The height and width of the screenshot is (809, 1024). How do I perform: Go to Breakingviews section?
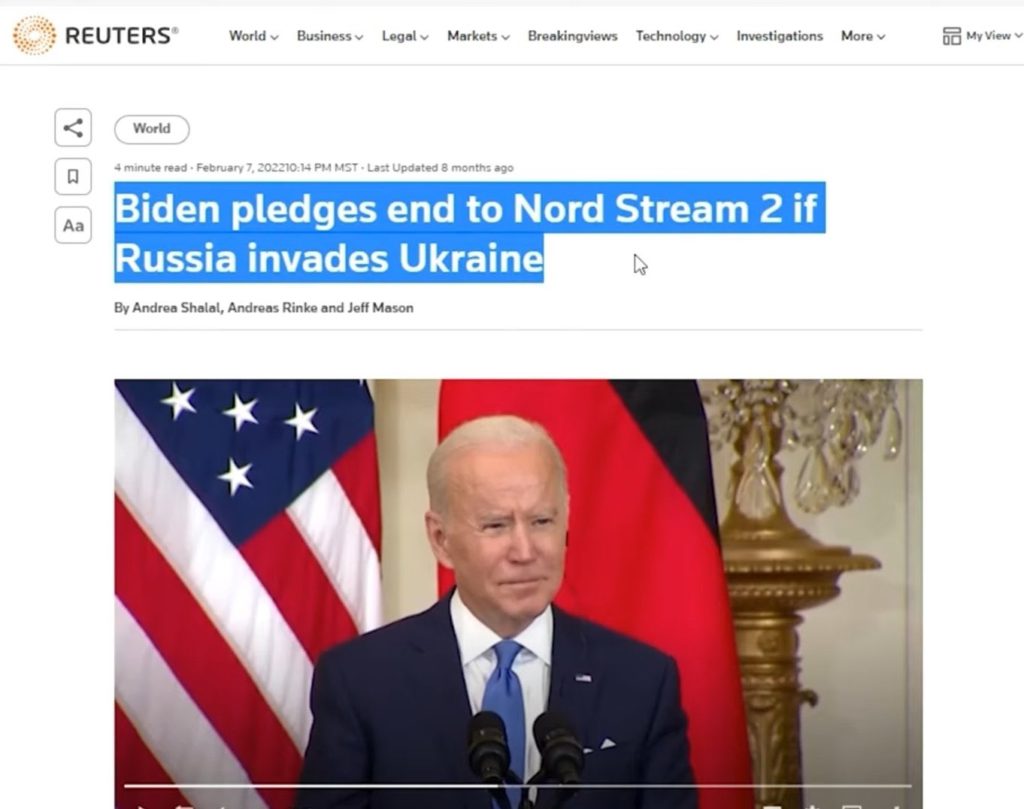click(573, 36)
